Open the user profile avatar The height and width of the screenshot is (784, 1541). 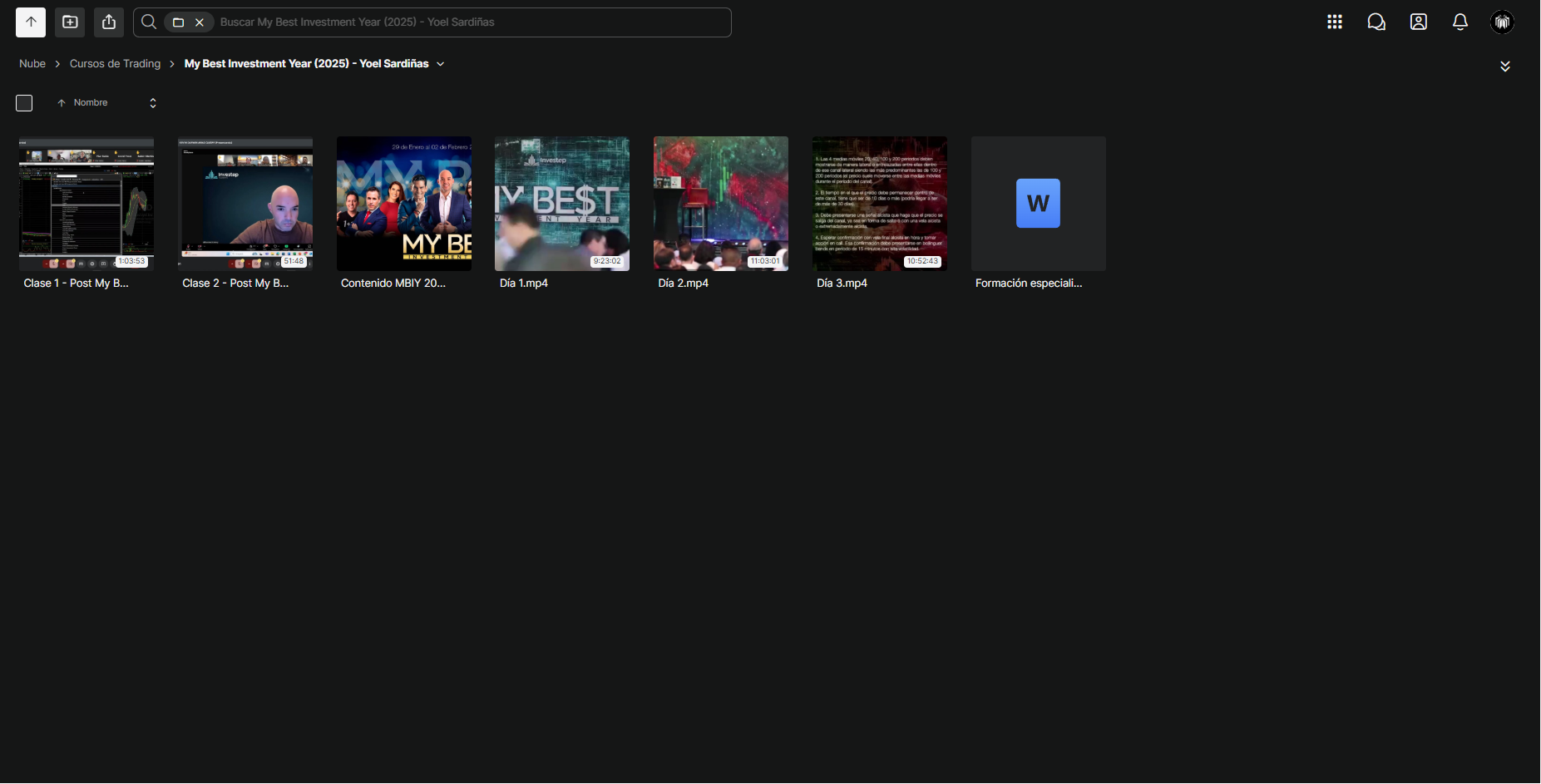coord(1502,22)
